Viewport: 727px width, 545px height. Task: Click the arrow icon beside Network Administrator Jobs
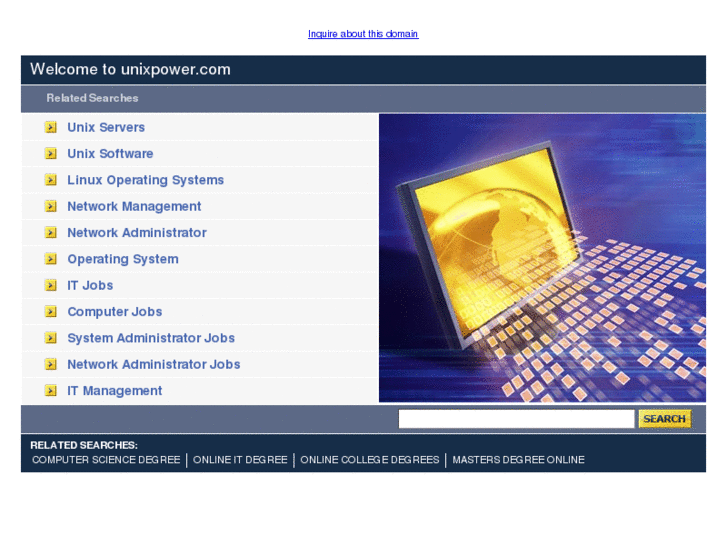[x=51, y=365]
